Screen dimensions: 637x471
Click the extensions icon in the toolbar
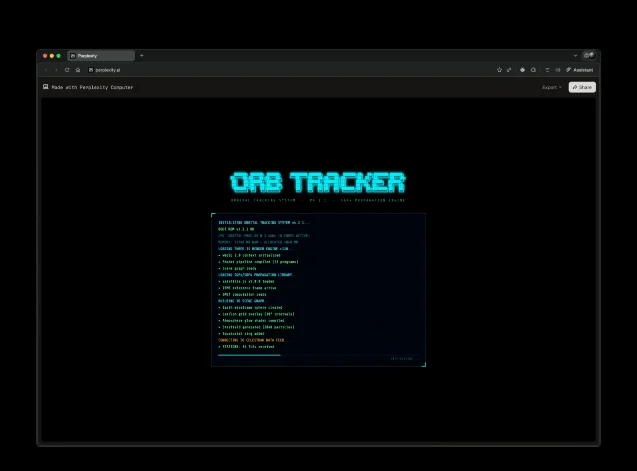pyautogui.click(x=533, y=70)
